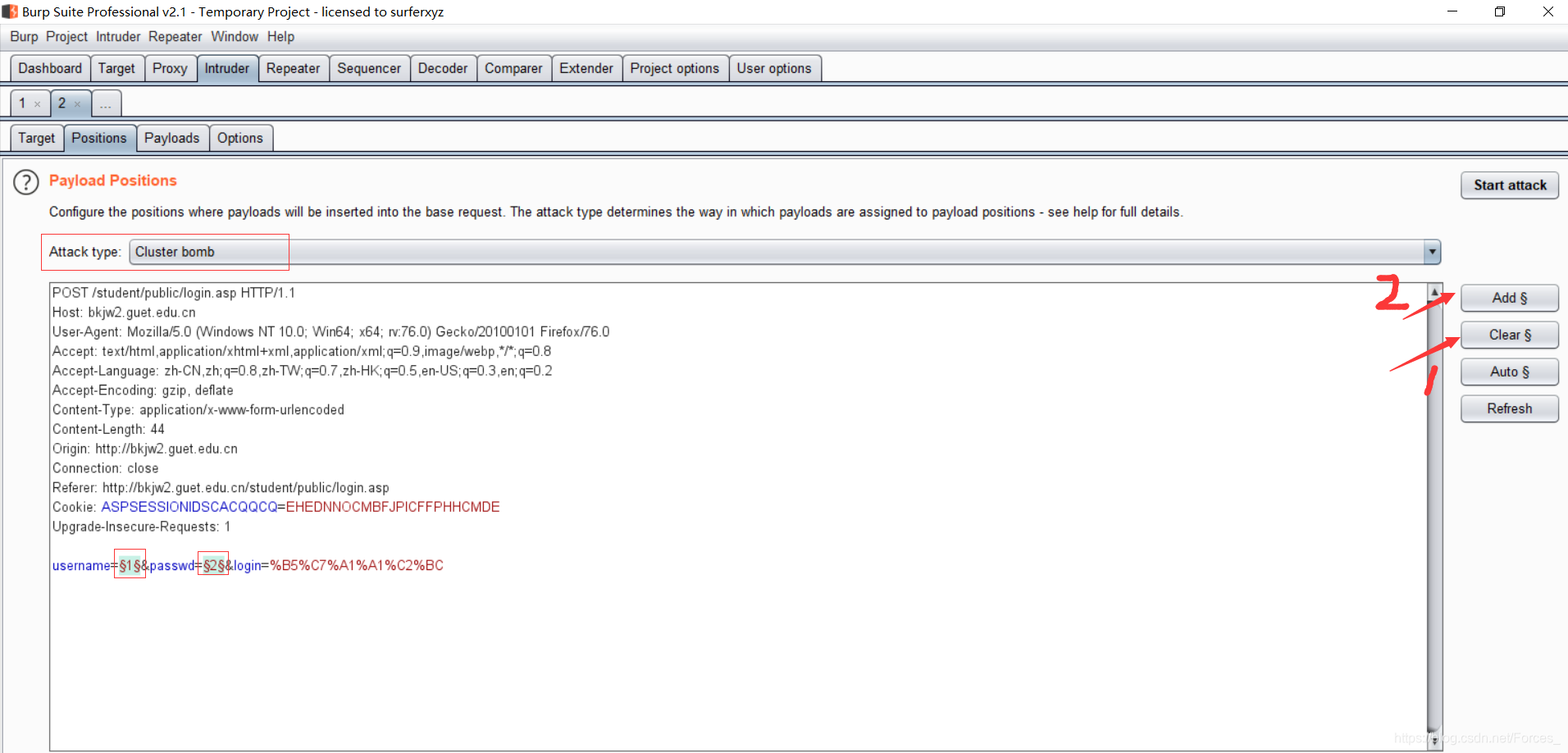1568x753 pixels.
Task: Click the cookie value EHEDNNOCMBFJPICFFPHHCMDE
Action: (x=393, y=507)
